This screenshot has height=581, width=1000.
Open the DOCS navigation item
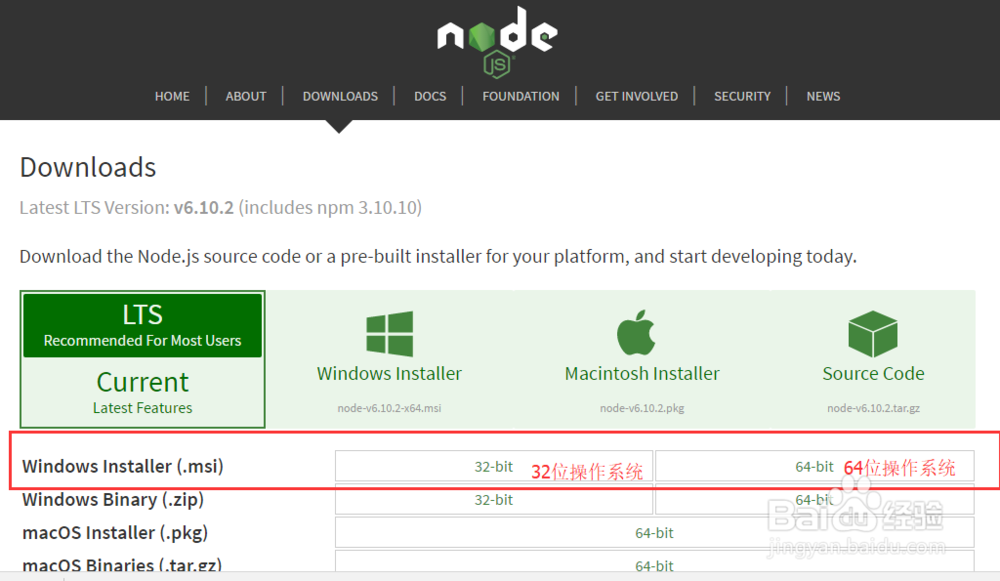pyautogui.click(x=430, y=96)
